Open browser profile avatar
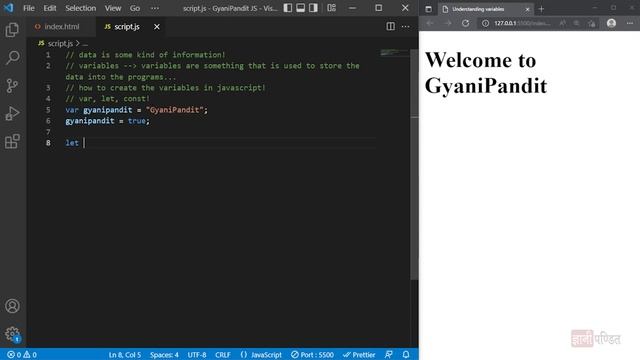This screenshot has width=640, height=360. [x=611, y=23]
